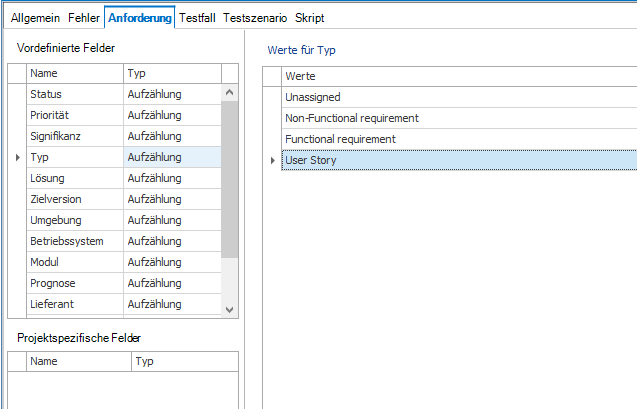This screenshot has height=409, width=637.
Task: Select the Testfall tab
Action: [198, 18]
